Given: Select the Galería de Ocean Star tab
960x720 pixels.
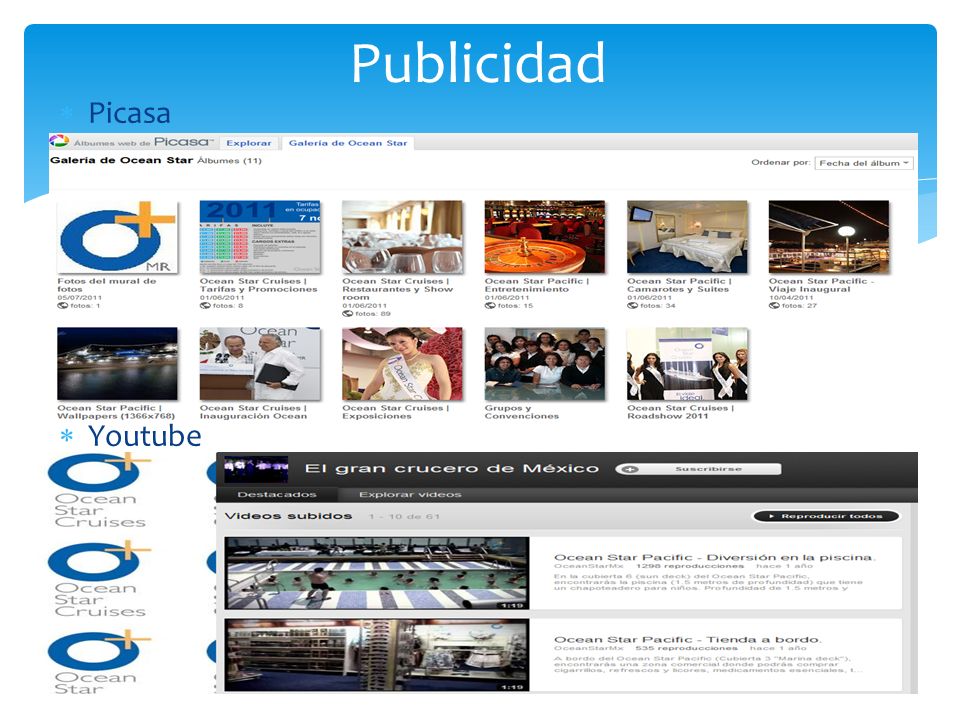Looking at the screenshot, I should pos(348,143).
